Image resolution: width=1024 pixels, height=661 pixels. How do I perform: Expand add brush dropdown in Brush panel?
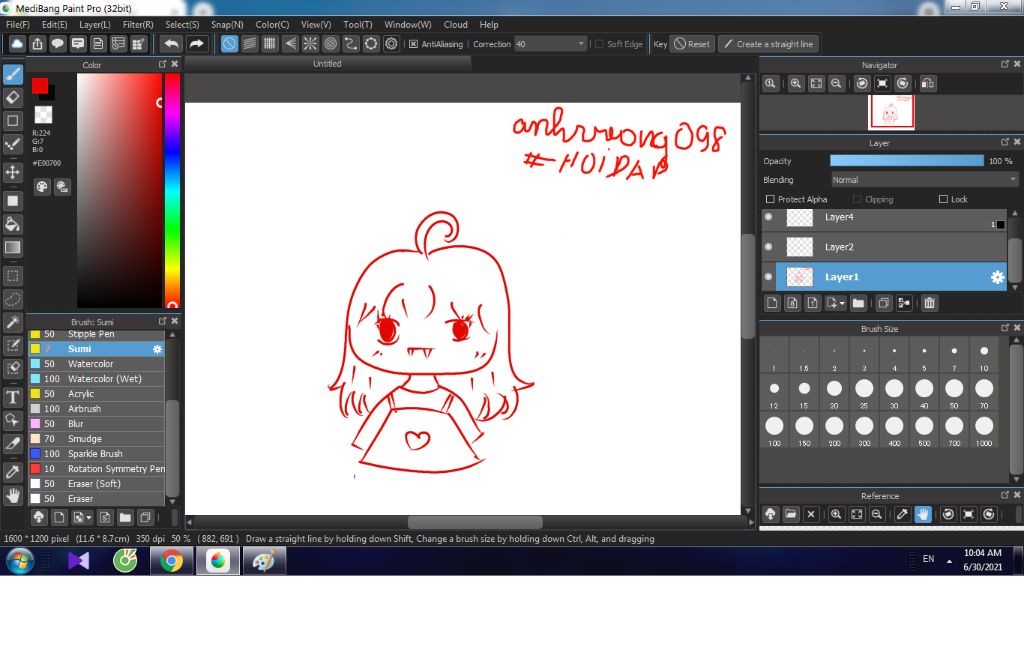pyautogui.click(x=89, y=518)
